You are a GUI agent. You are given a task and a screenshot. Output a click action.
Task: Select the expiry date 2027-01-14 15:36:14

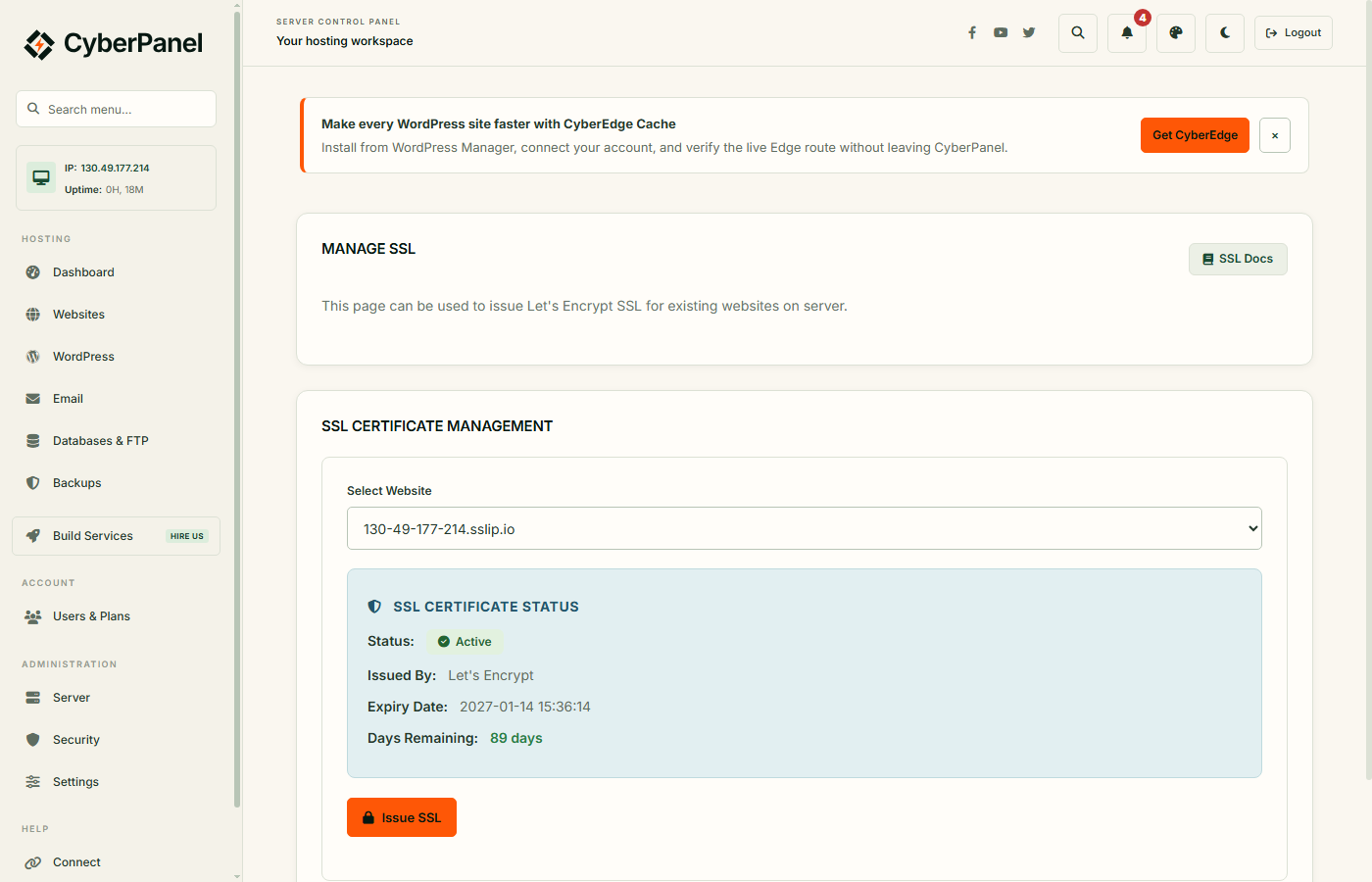[x=525, y=707]
